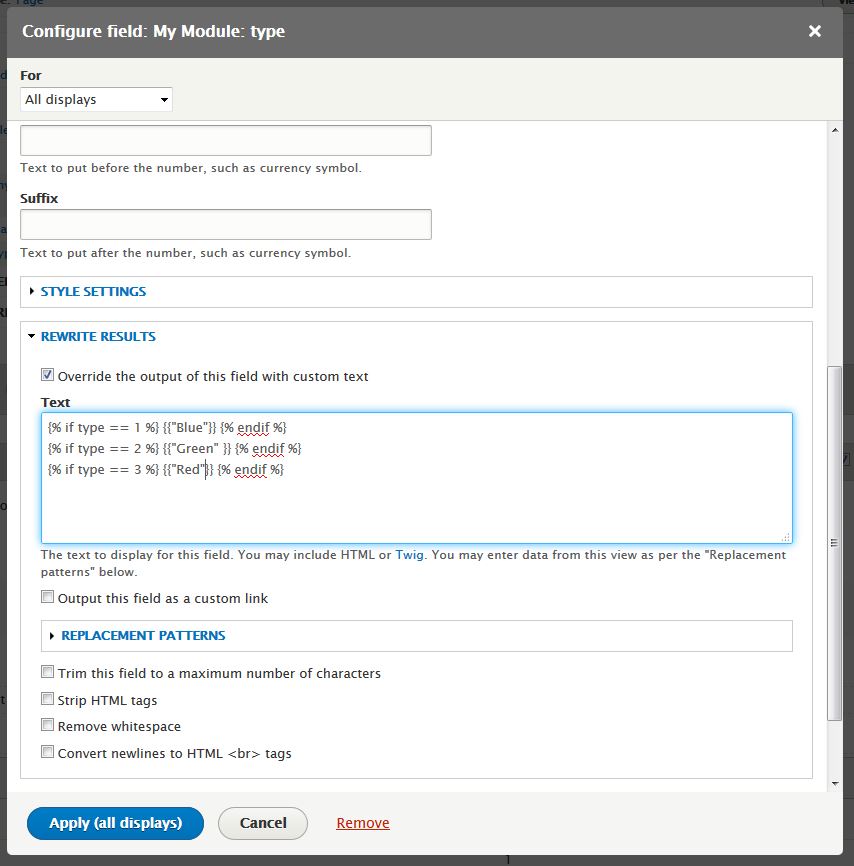Click the Rewrite Results collapse triangle

pyautogui.click(x=31, y=336)
